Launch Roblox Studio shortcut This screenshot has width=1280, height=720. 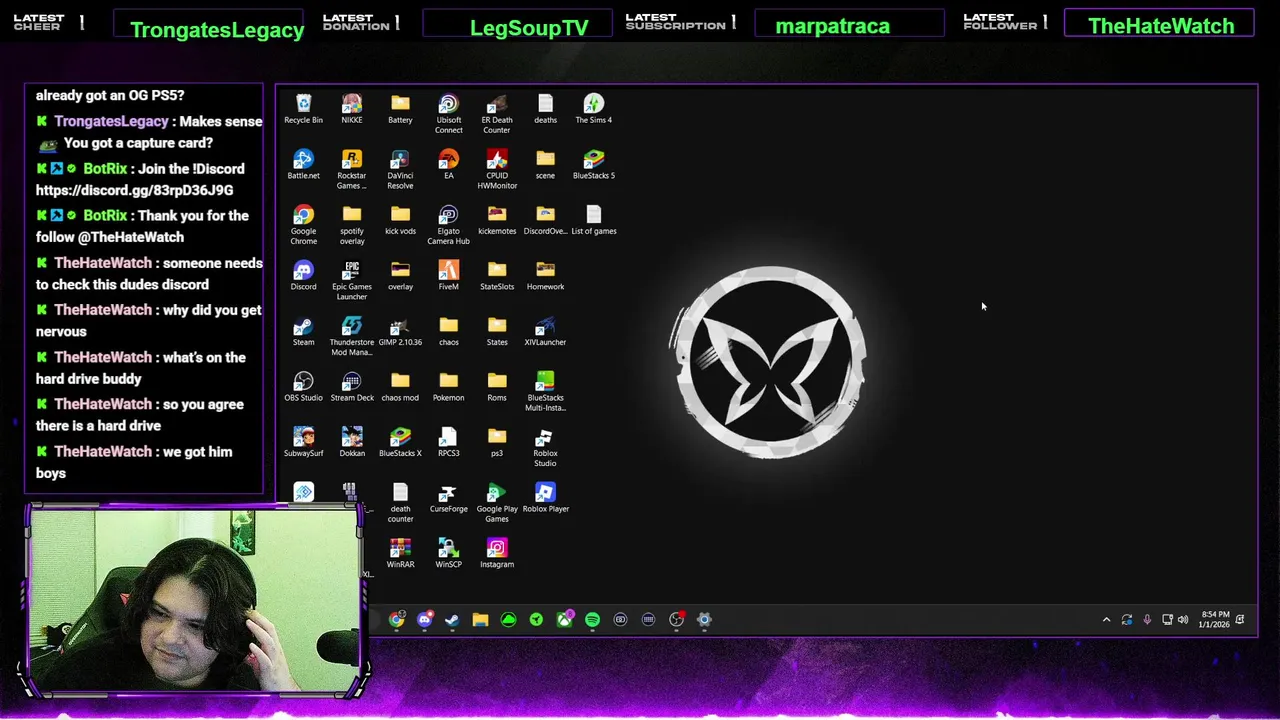(545, 447)
